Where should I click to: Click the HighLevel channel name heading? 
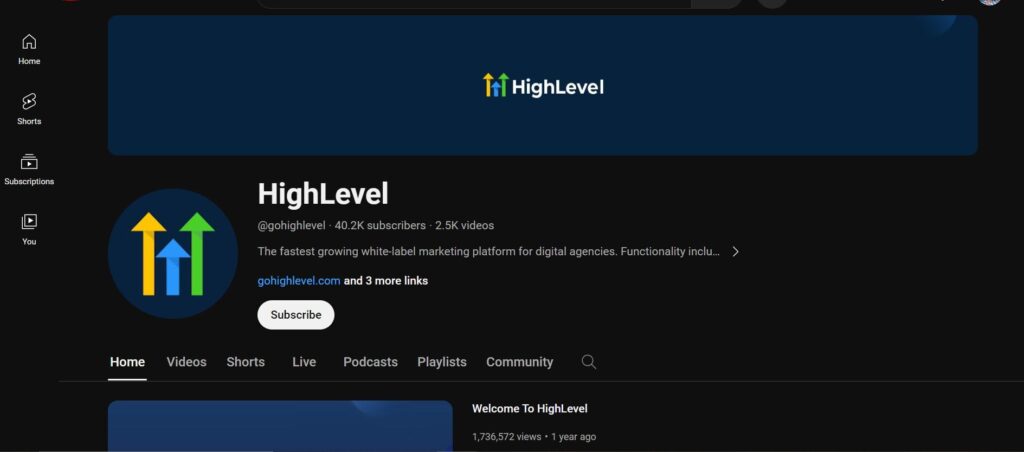click(x=323, y=194)
